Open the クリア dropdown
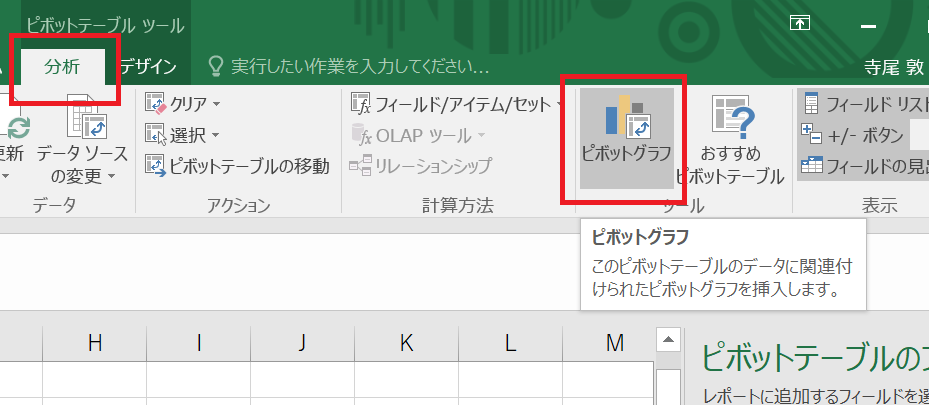Image resolution: width=929 pixels, height=405 pixels. [x=182, y=104]
